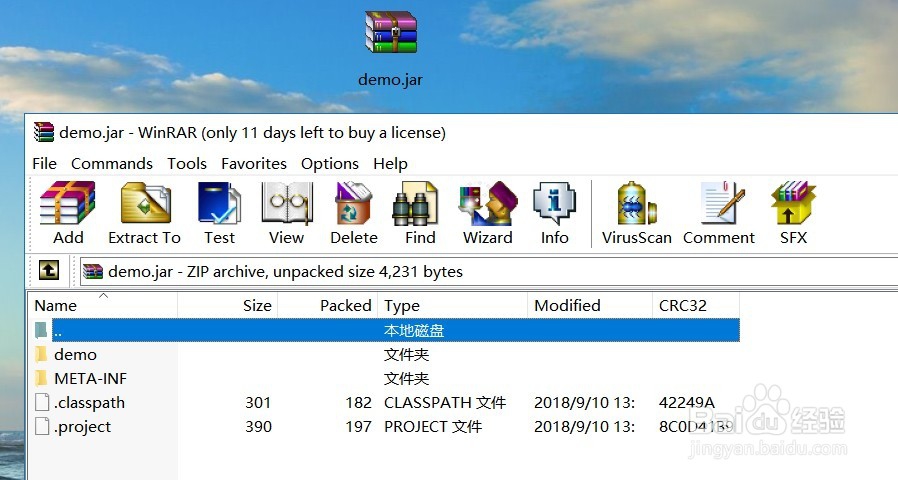Click the '本地磁盘' type cell
The image size is (898, 480).
pyautogui.click(x=413, y=331)
